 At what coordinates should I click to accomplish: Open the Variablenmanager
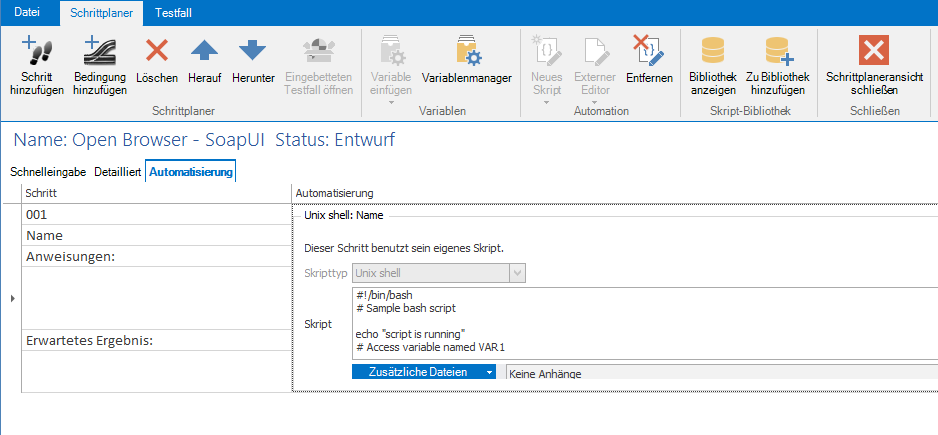[x=466, y=52]
